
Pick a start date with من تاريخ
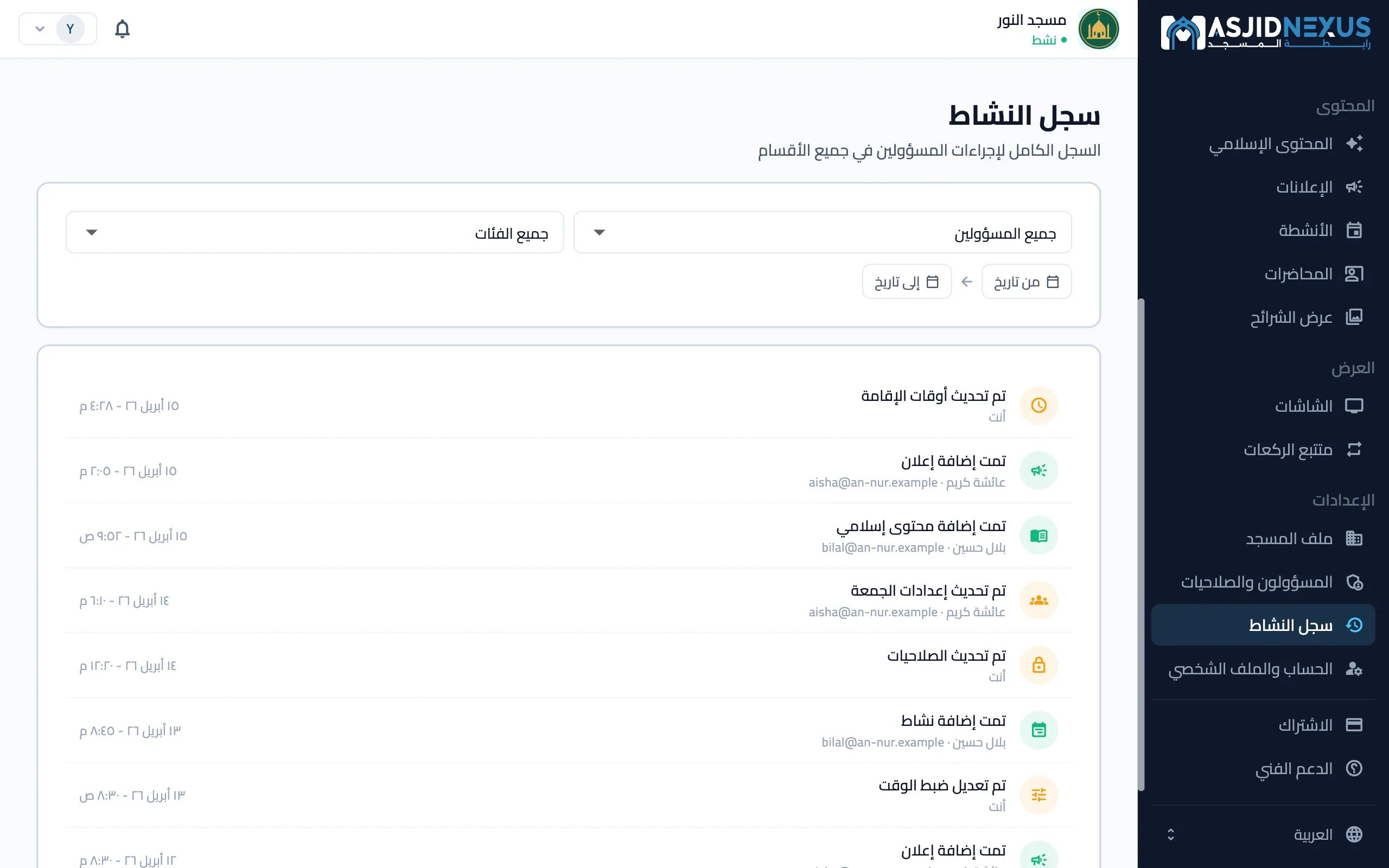[1026, 282]
